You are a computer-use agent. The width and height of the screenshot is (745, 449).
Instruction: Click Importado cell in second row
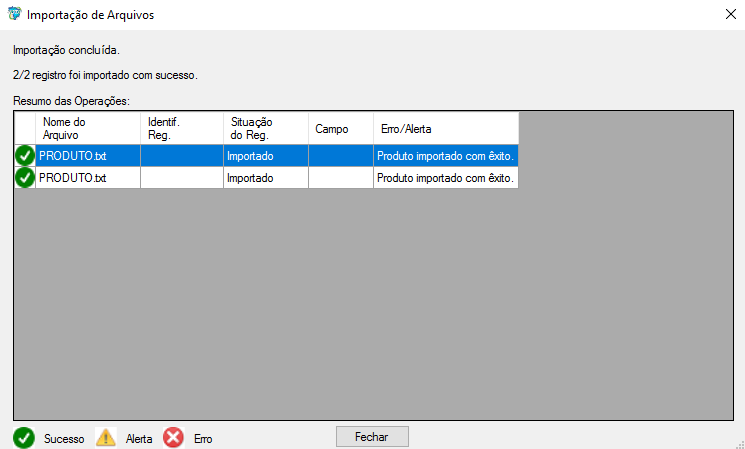[266, 178]
